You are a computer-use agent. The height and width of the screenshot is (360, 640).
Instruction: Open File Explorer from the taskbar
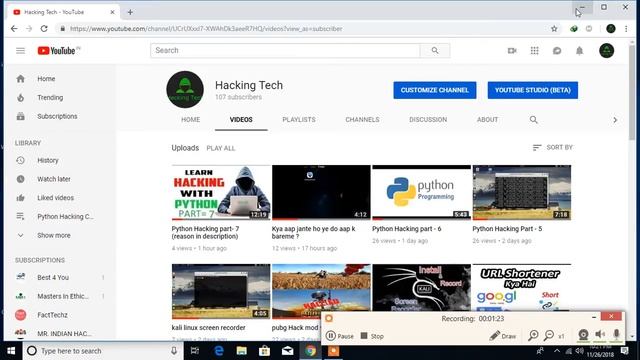pyautogui.click(x=242, y=351)
